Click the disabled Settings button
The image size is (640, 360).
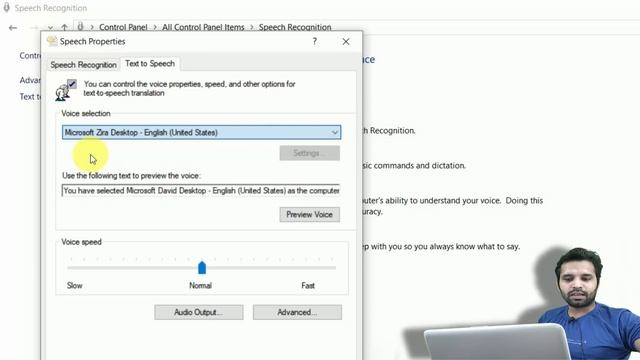(x=309, y=153)
